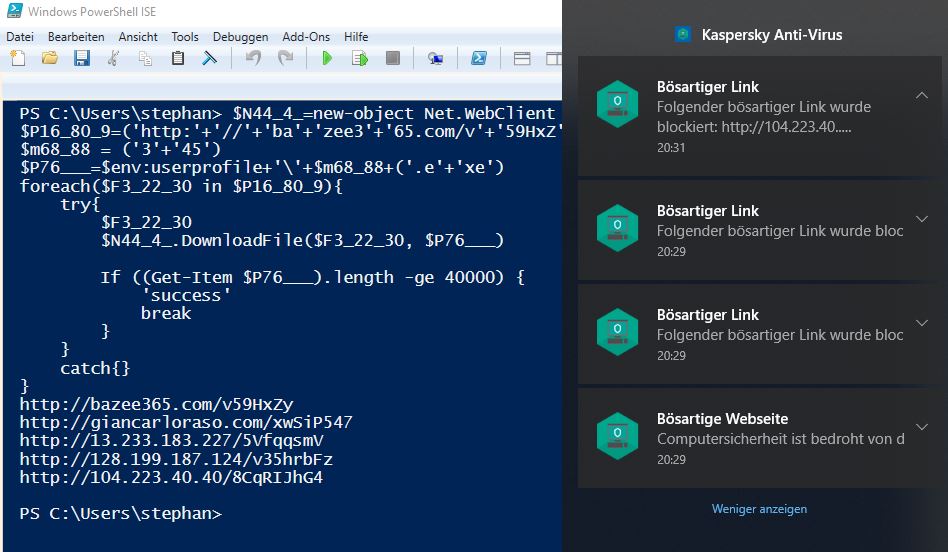Click the shield icon of Bösartige Webseite notification
The height and width of the screenshot is (552, 948).
tap(617, 436)
